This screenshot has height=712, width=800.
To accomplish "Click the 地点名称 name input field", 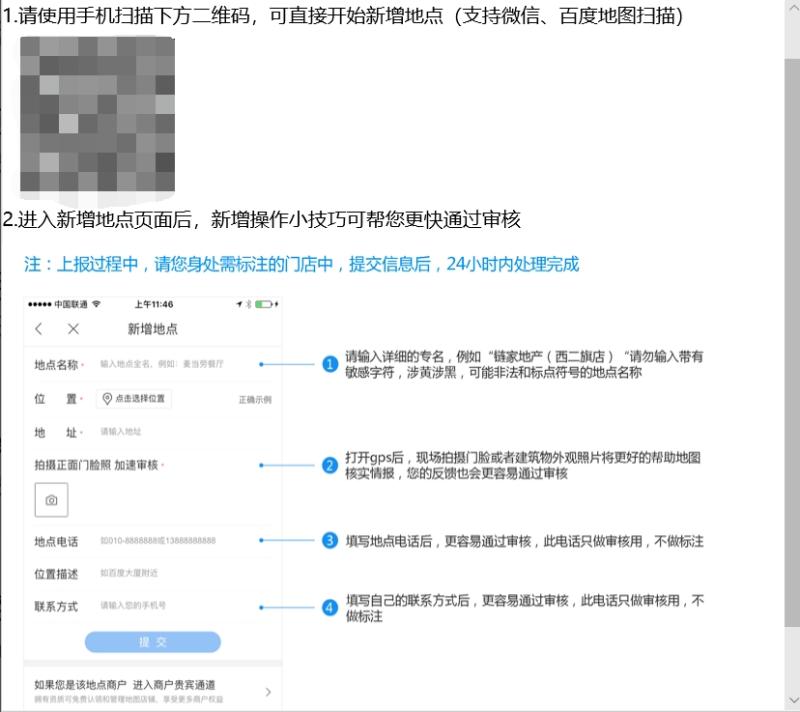I will [x=160, y=363].
